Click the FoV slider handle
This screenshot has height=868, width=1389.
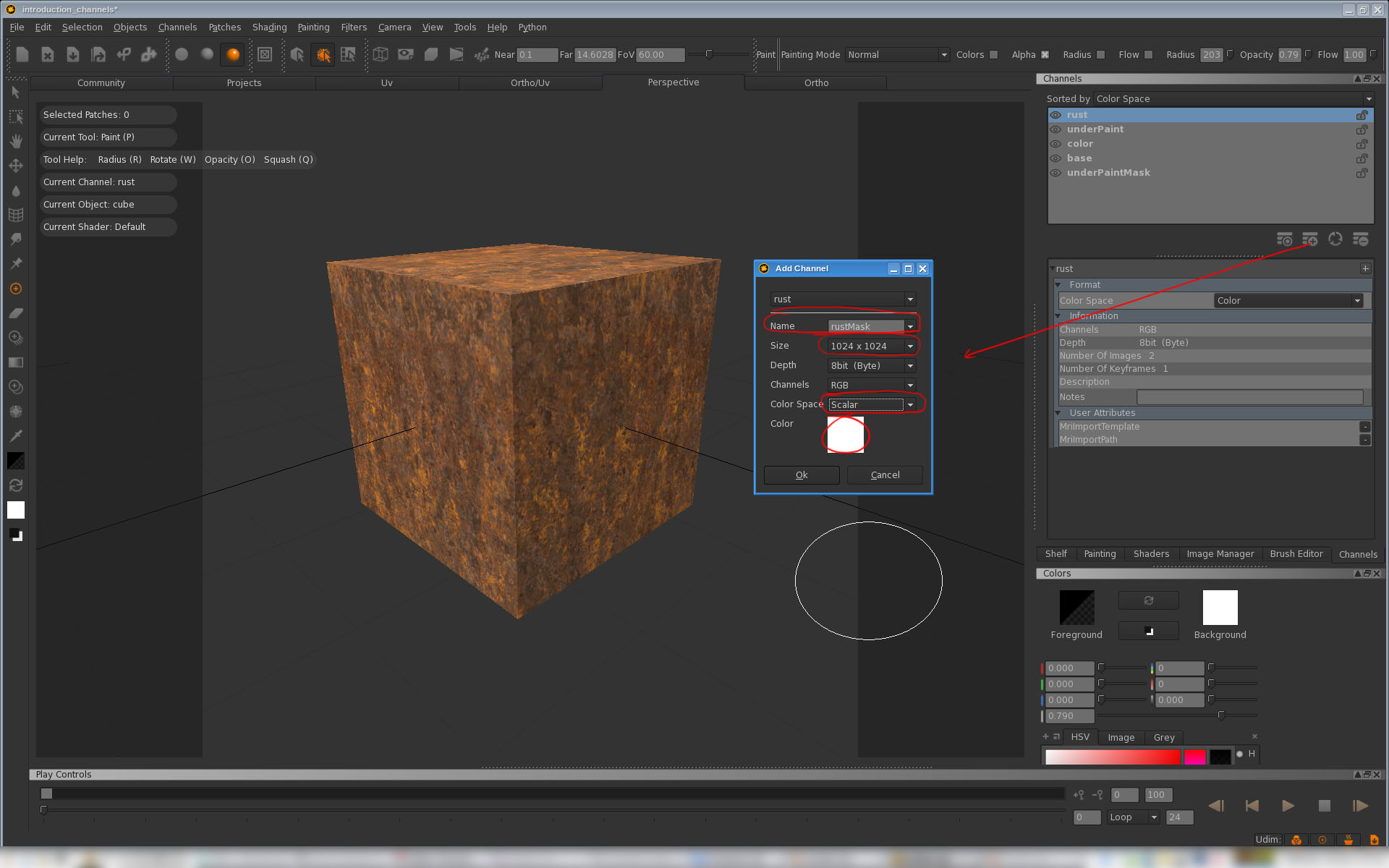click(x=709, y=54)
